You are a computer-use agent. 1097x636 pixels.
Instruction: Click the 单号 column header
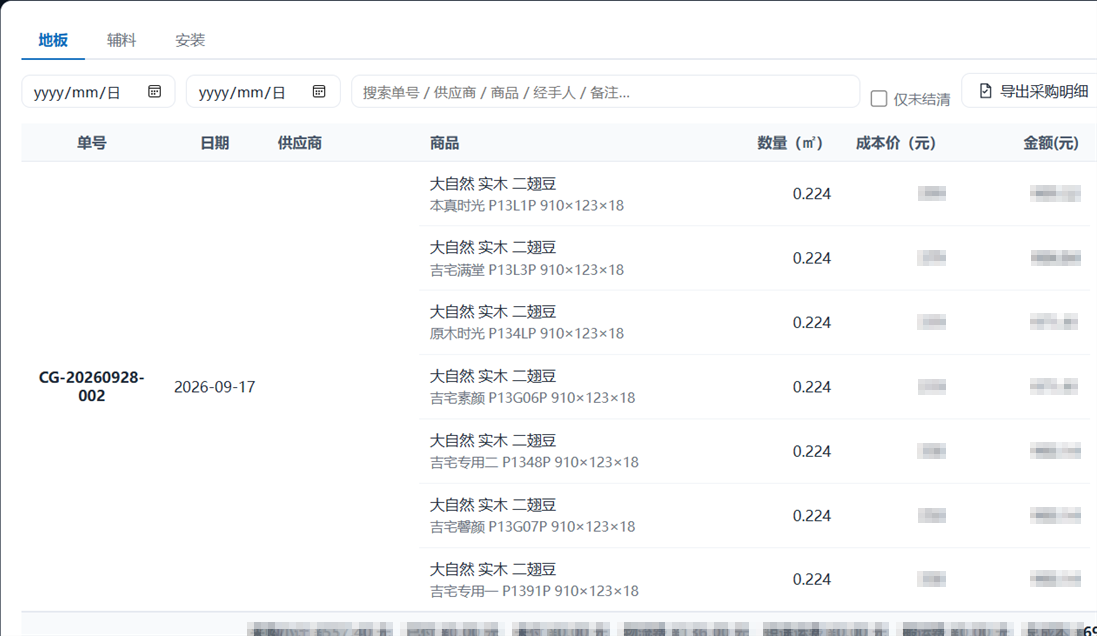coord(92,143)
